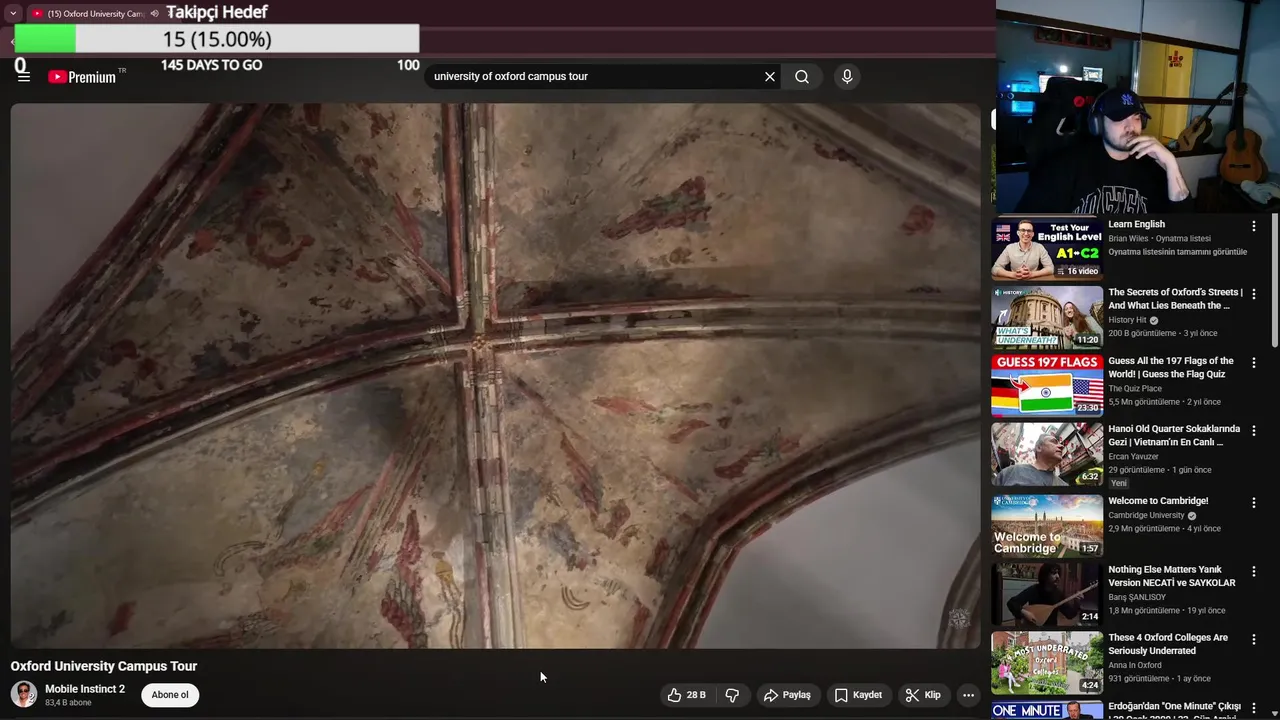Viewport: 1280px width, 720px height.
Task: Open options for Hanoi Old Quarter video
Action: pos(1254,430)
